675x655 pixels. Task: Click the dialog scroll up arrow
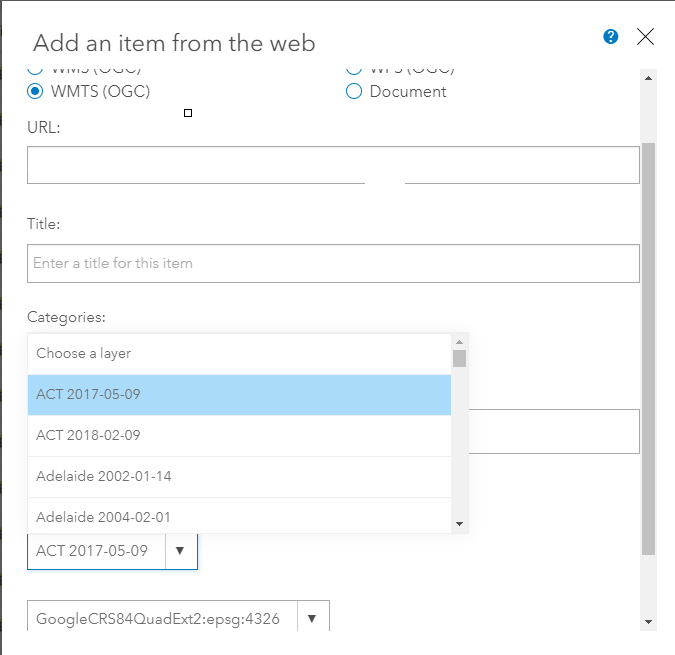coord(648,78)
